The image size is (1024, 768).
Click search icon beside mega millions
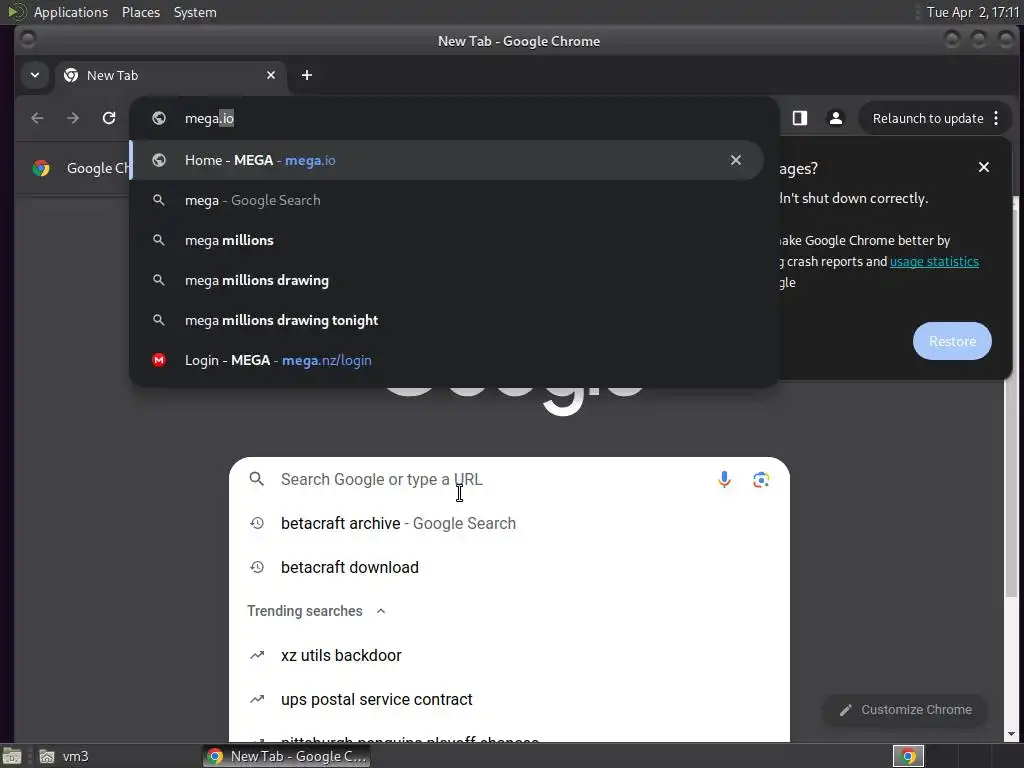[159, 240]
